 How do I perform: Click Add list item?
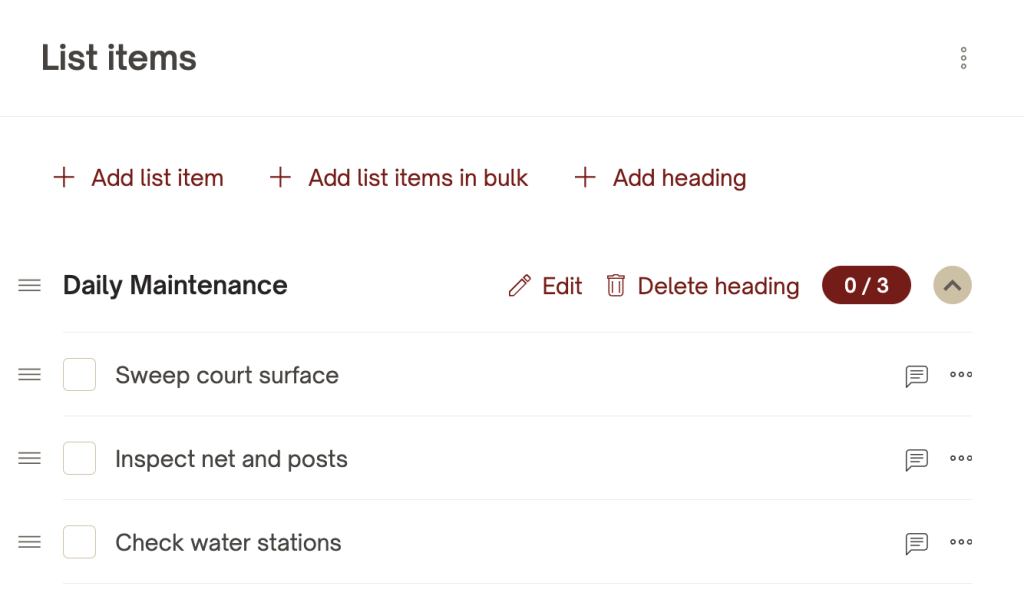pos(138,178)
